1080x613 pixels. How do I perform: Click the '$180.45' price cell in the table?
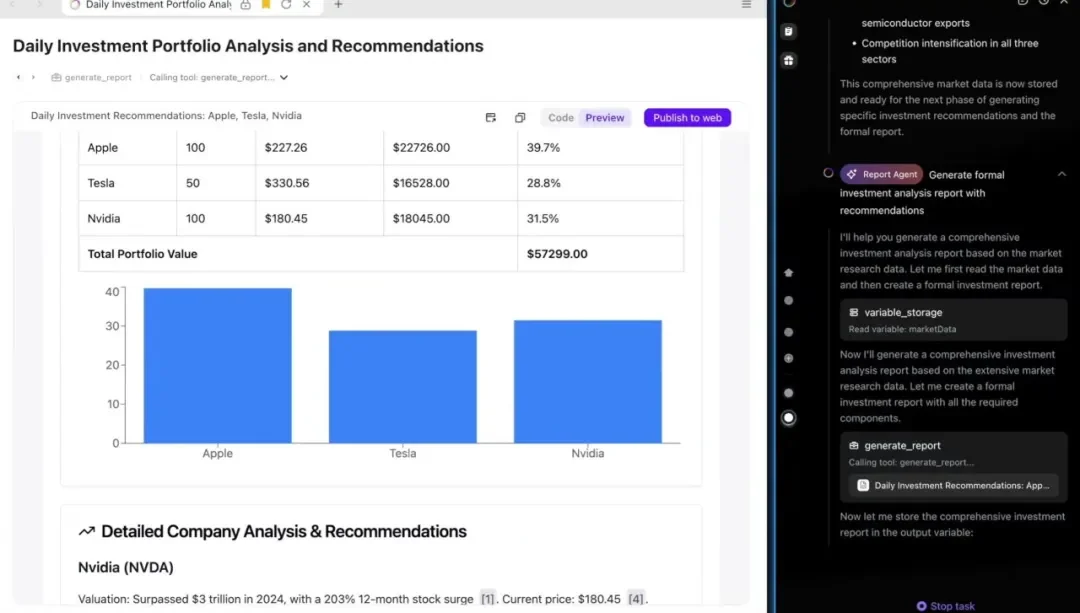click(x=286, y=218)
